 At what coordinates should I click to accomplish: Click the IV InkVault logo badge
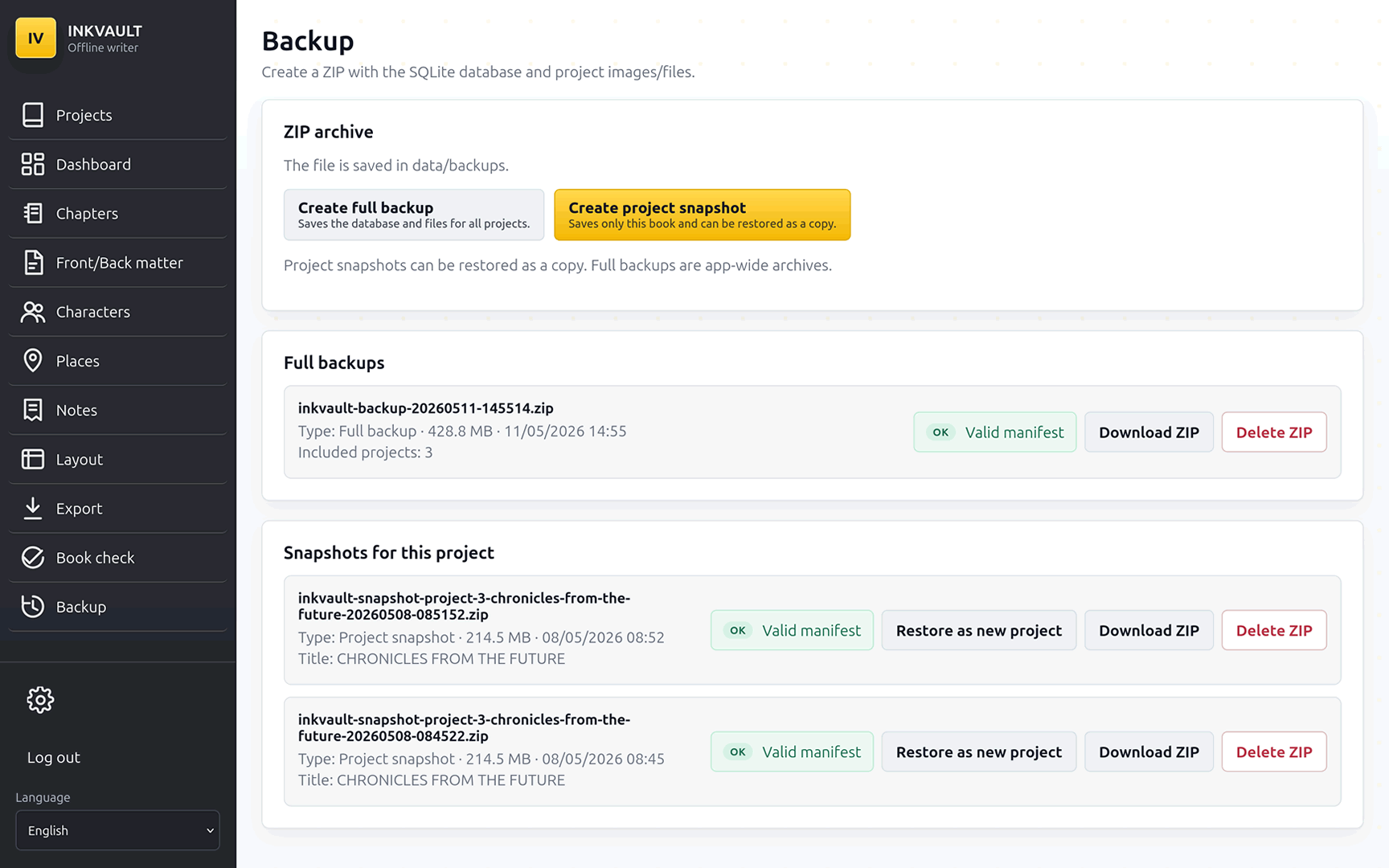click(x=35, y=38)
